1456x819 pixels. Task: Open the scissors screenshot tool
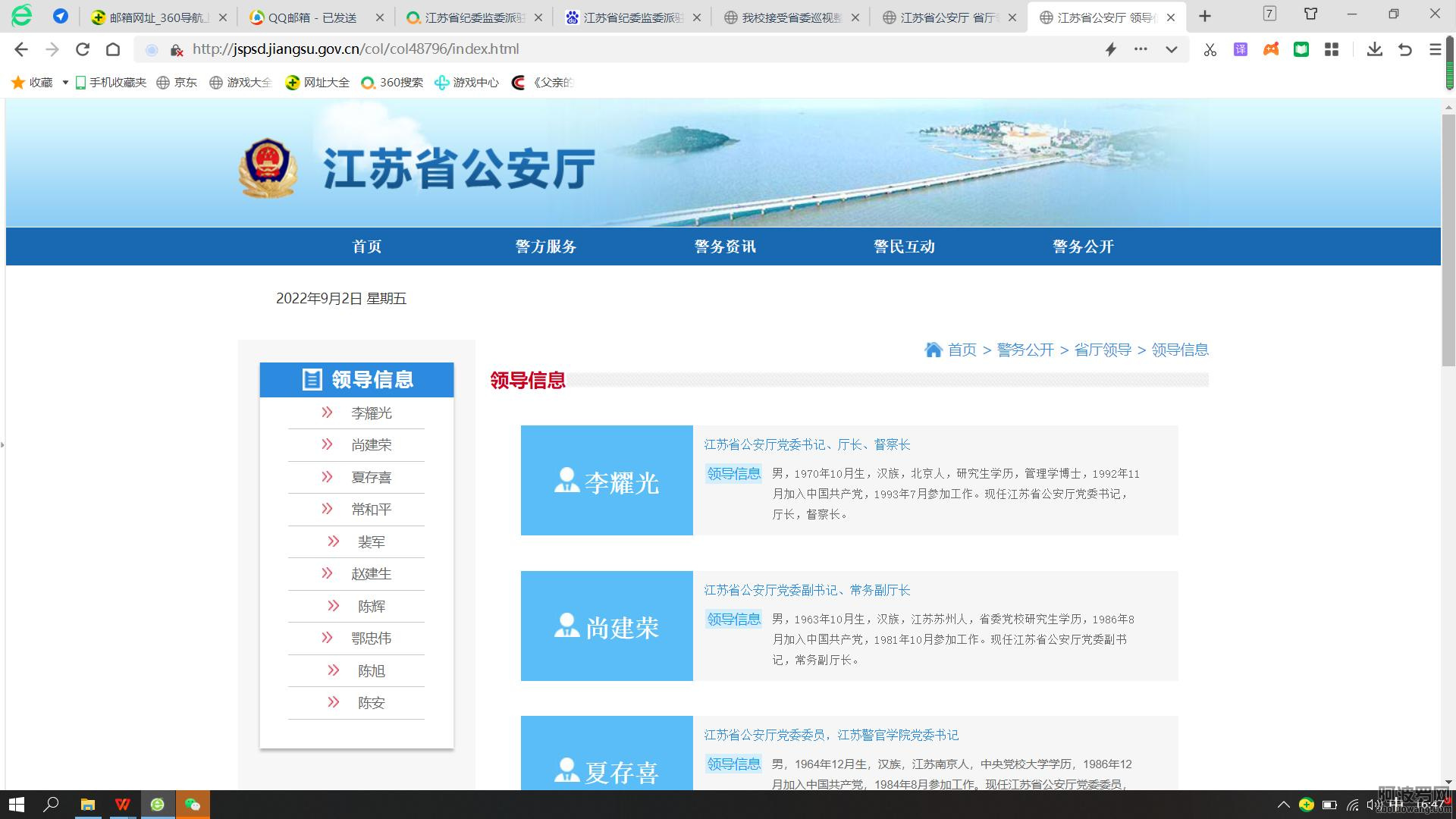point(1210,49)
